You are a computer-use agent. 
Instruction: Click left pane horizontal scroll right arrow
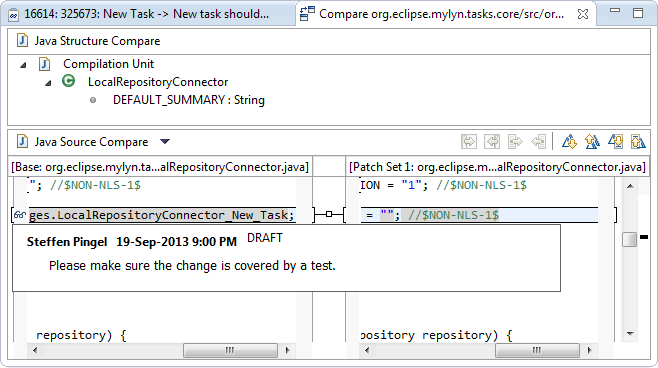click(x=287, y=350)
